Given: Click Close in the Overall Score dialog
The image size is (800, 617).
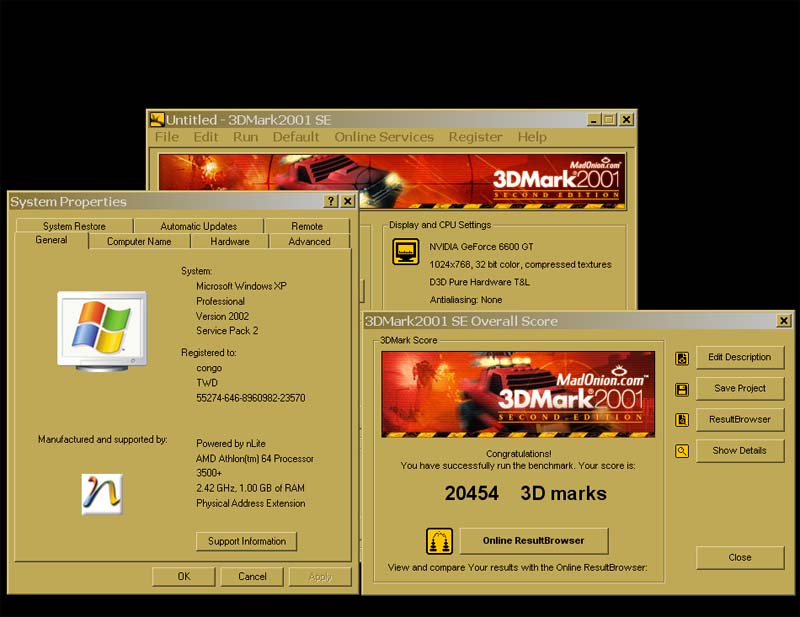Looking at the screenshot, I should coord(740,558).
